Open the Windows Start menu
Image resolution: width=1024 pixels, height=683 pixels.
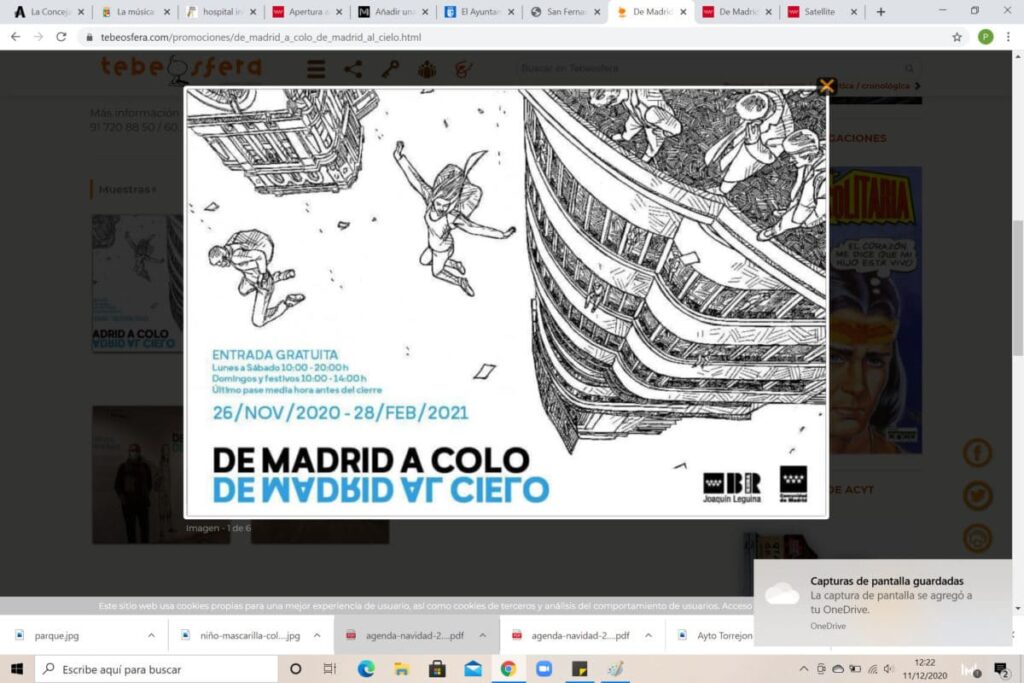coord(17,669)
